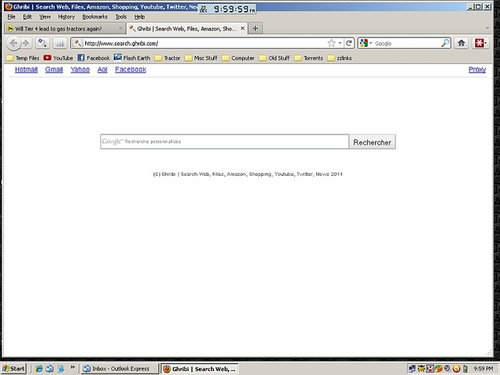This screenshot has width=500, height=375.
Task: Click the bar-chart toolbar icon
Action: pyautogui.click(x=60, y=43)
